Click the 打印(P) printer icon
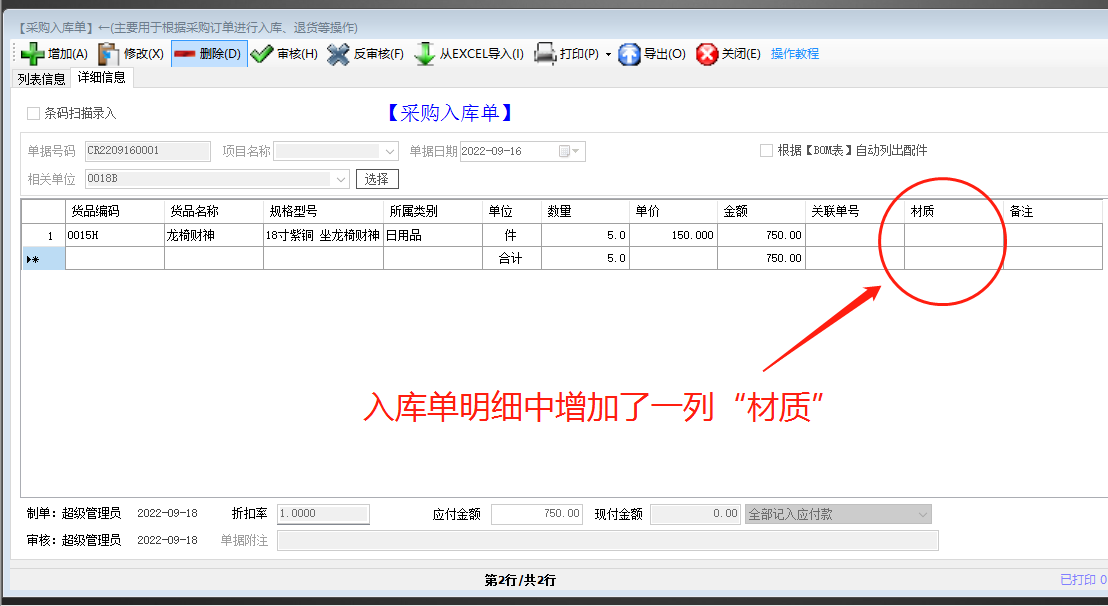The width and height of the screenshot is (1108, 606). tap(545, 53)
